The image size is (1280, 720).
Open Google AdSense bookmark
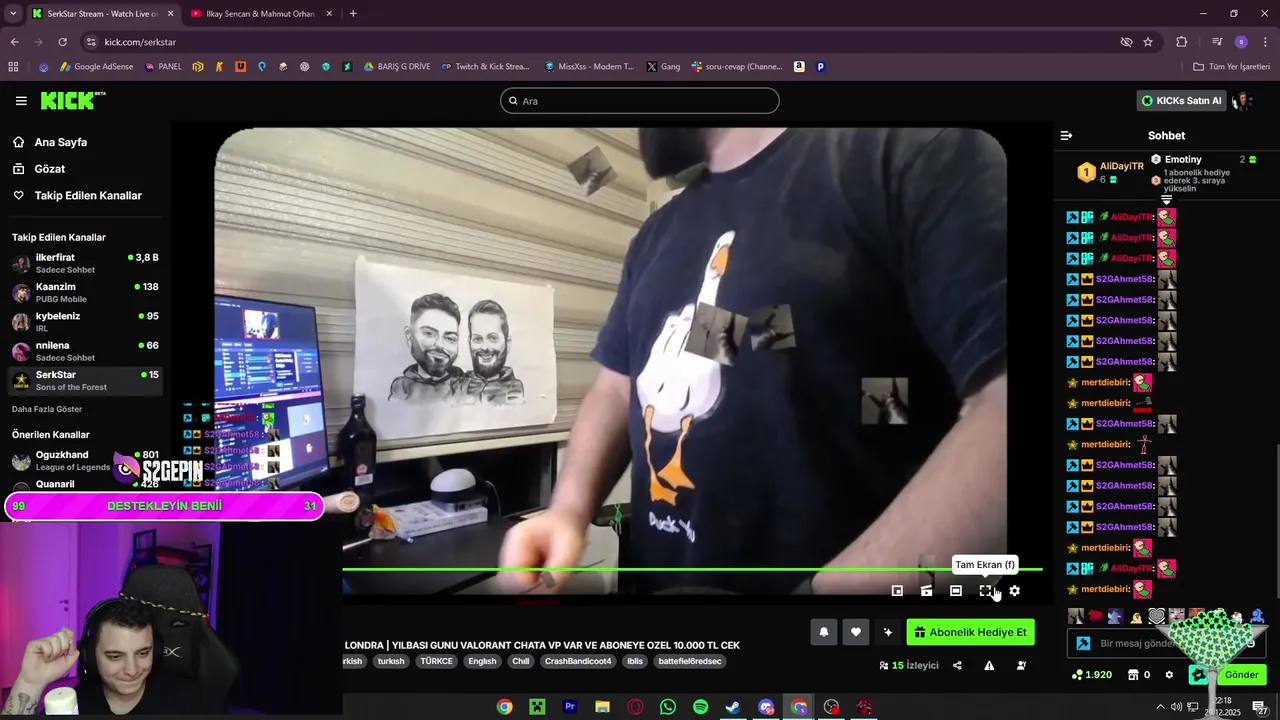pyautogui.click(x=96, y=67)
